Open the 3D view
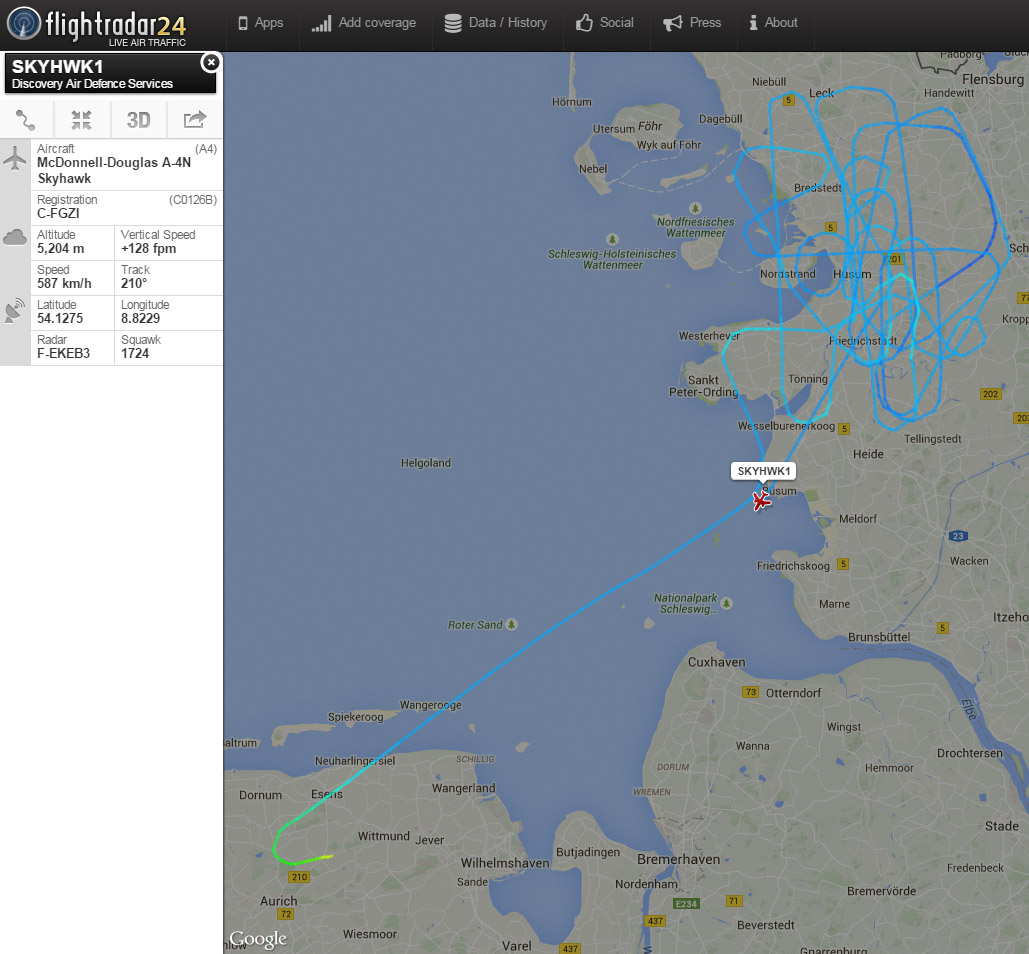 coord(138,120)
